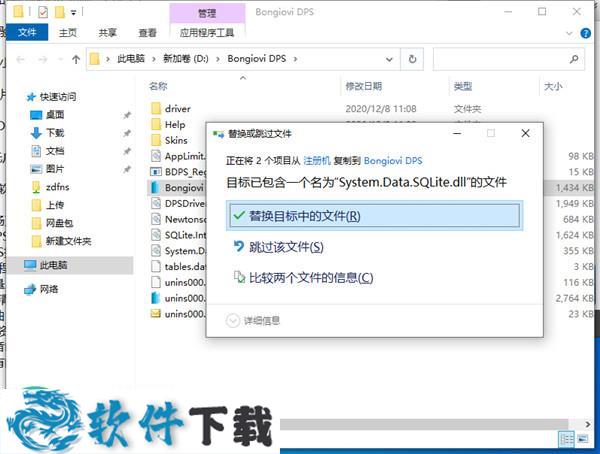
Task: Choose 替换目标中的文件(R)
Action: (374, 216)
